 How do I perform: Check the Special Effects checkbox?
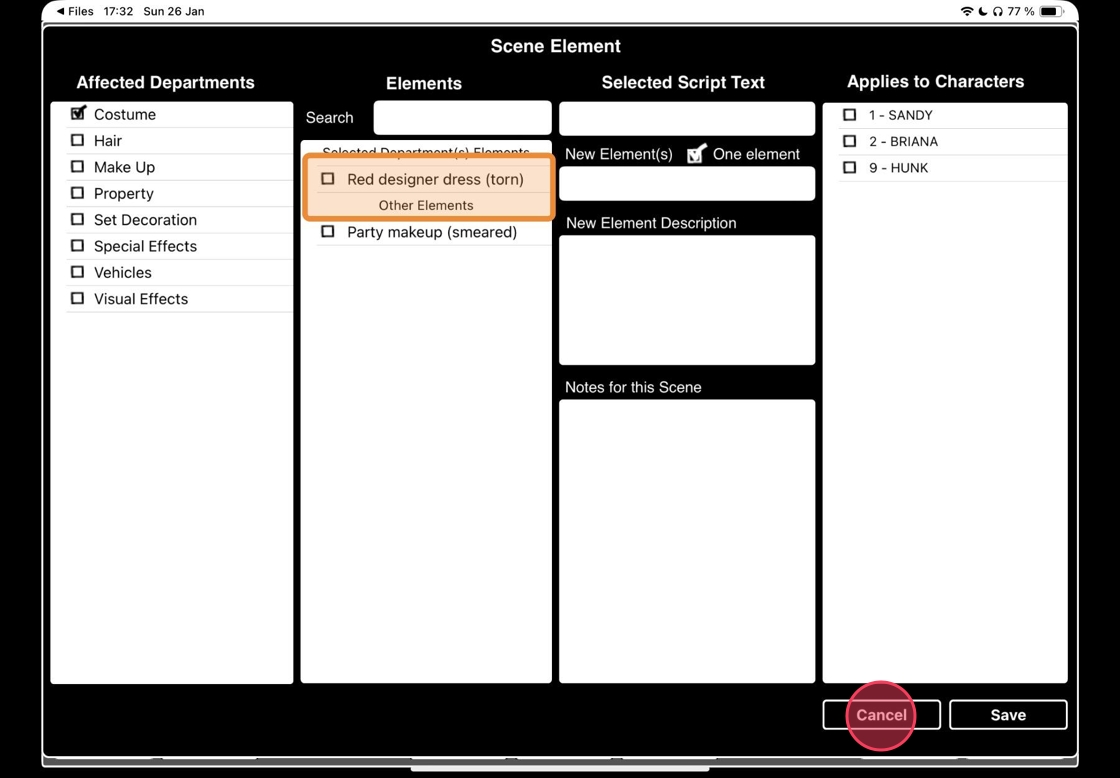click(x=77, y=246)
